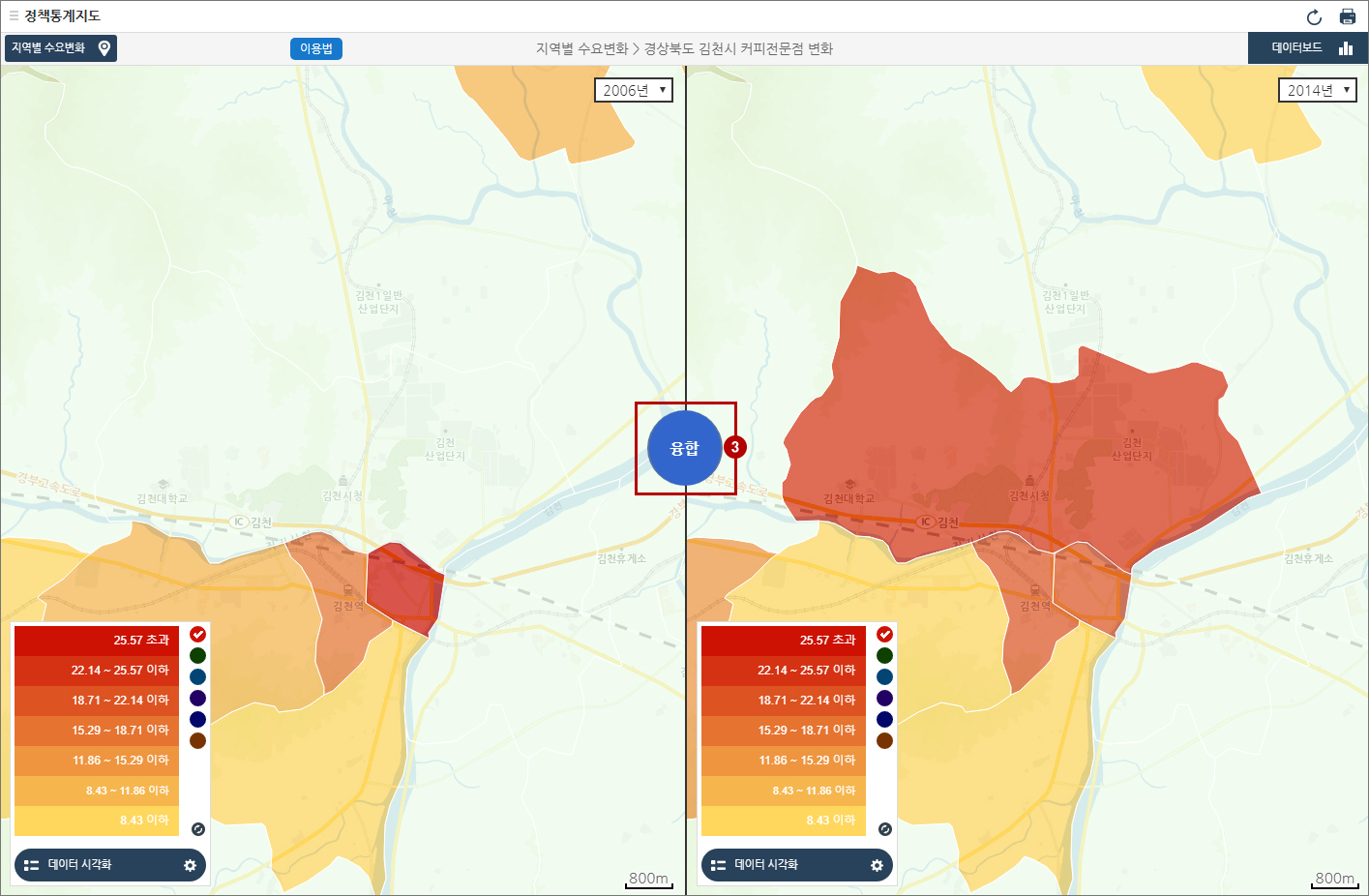Open the gear settings in left 데이터 시각화 bar
This screenshot has height=896, width=1369.
[190, 865]
